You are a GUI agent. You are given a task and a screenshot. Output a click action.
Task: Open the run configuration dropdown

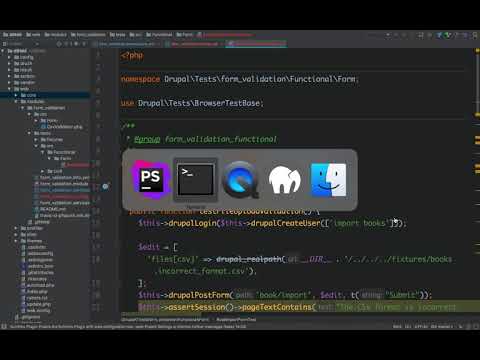(x=388, y=35)
